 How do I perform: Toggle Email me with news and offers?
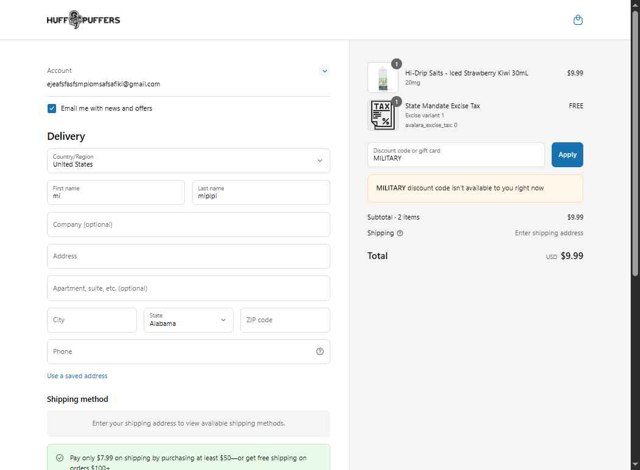coord(52,108)
